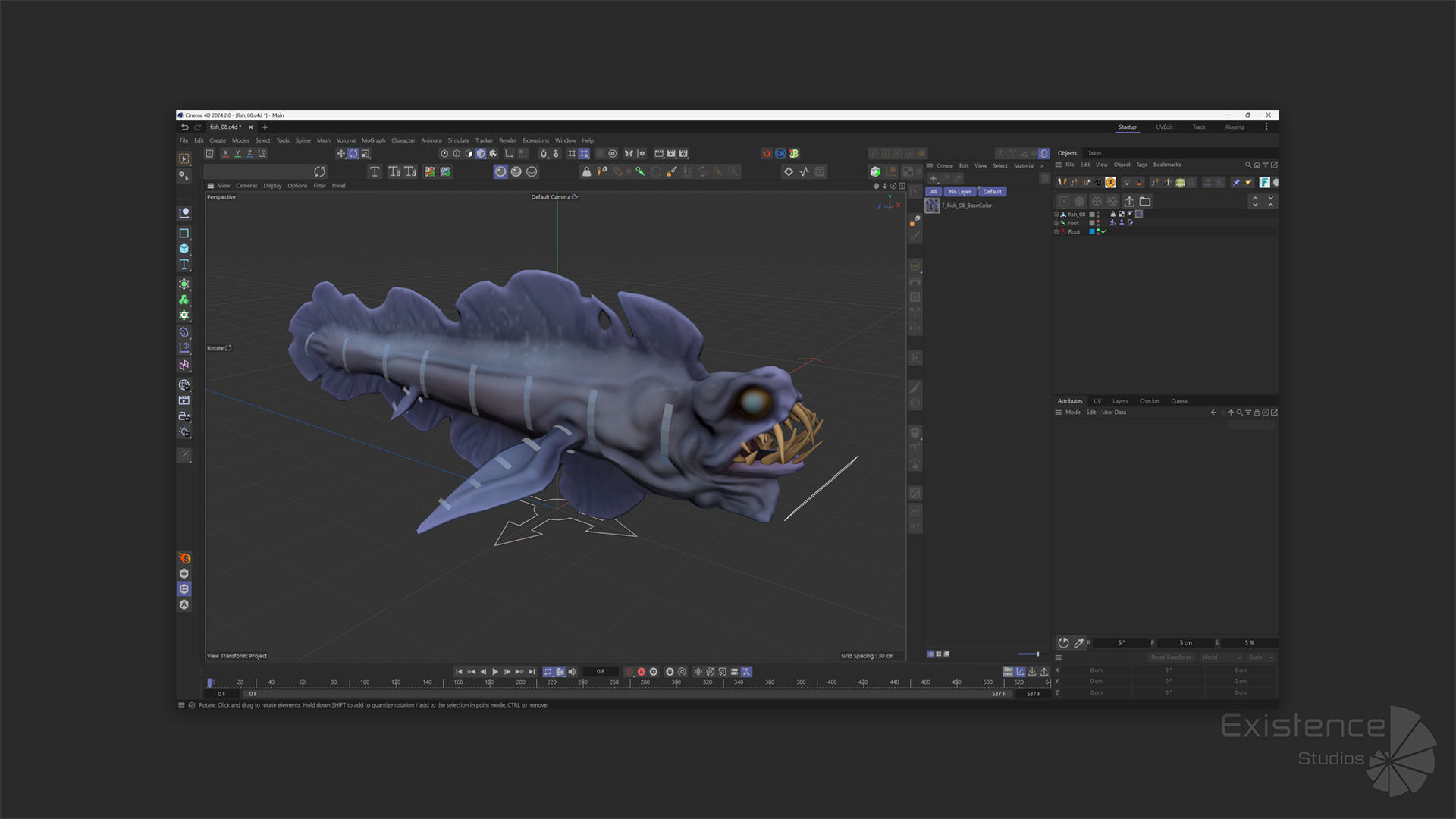Select the T_Fish_08_BaseColor material thumbnail

pos(932,206)
